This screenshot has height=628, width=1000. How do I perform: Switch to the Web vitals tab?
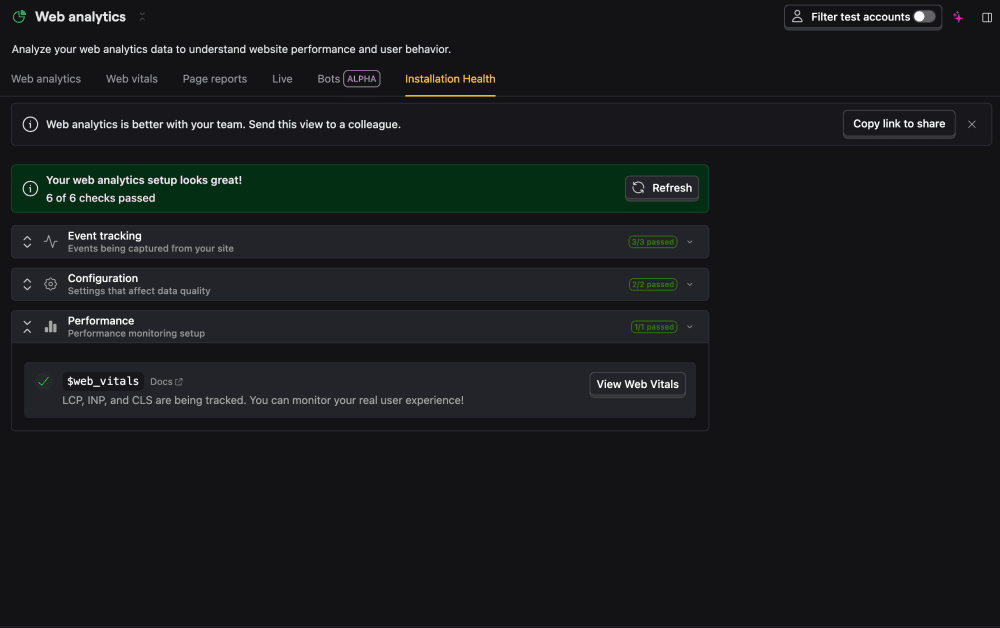point(131,79)
